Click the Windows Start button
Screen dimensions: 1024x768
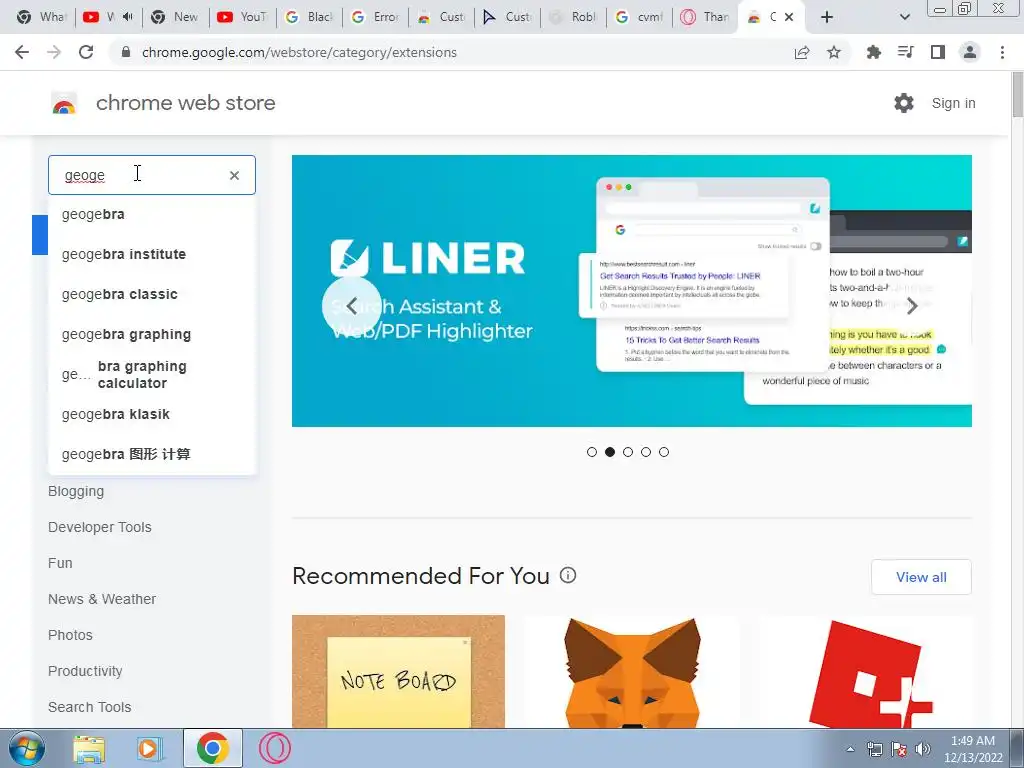pos(26,748)
